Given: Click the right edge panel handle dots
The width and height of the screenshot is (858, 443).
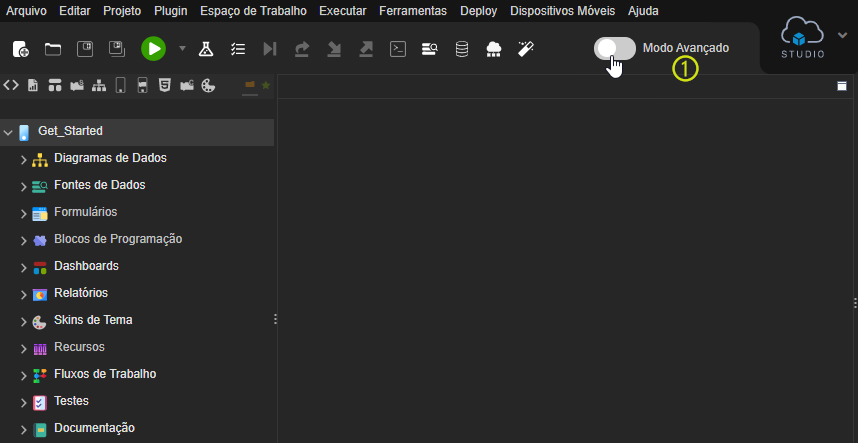Looking at the screenshot, I should (855, 304).
